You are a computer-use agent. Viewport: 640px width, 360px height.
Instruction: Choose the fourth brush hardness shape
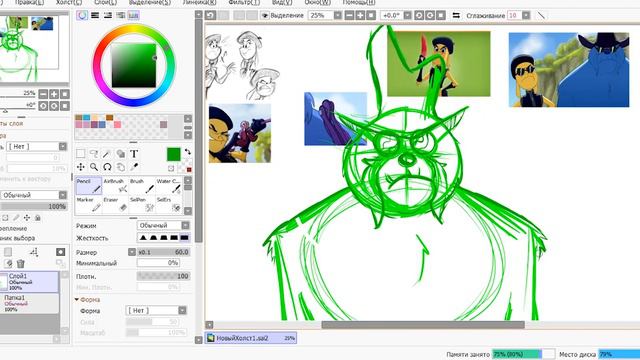click(x=174, y=238)
